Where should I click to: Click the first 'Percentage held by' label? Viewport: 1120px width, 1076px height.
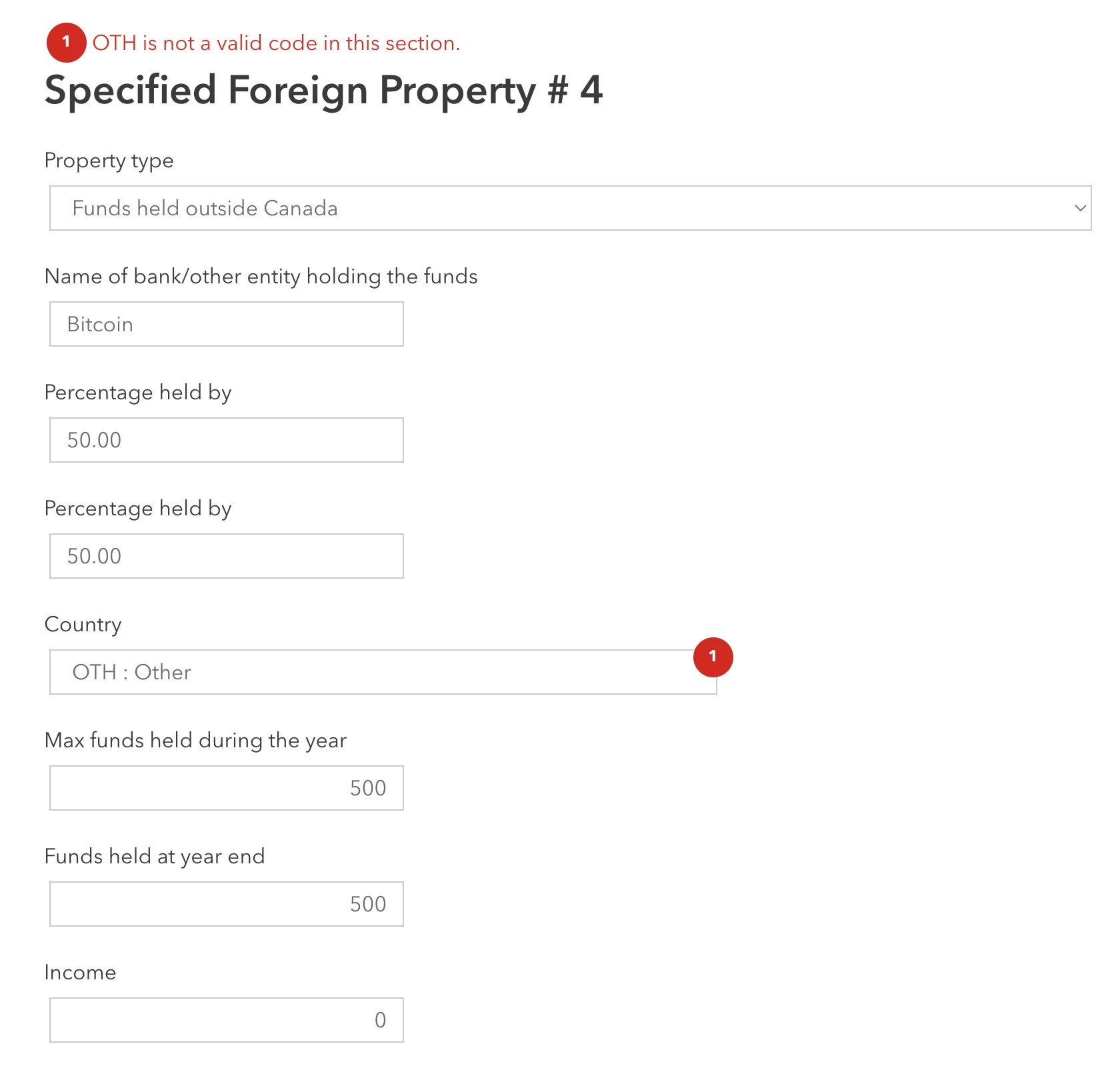click(137, 393)
